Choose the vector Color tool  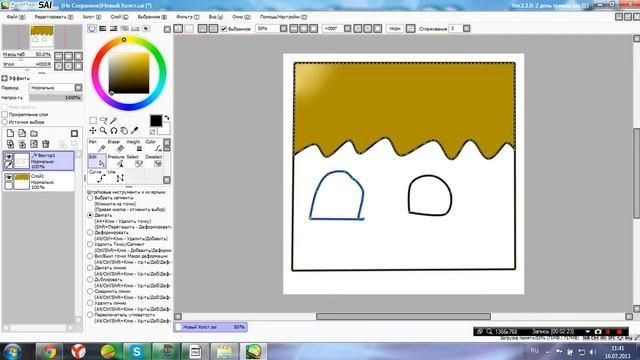click(153, 146)
